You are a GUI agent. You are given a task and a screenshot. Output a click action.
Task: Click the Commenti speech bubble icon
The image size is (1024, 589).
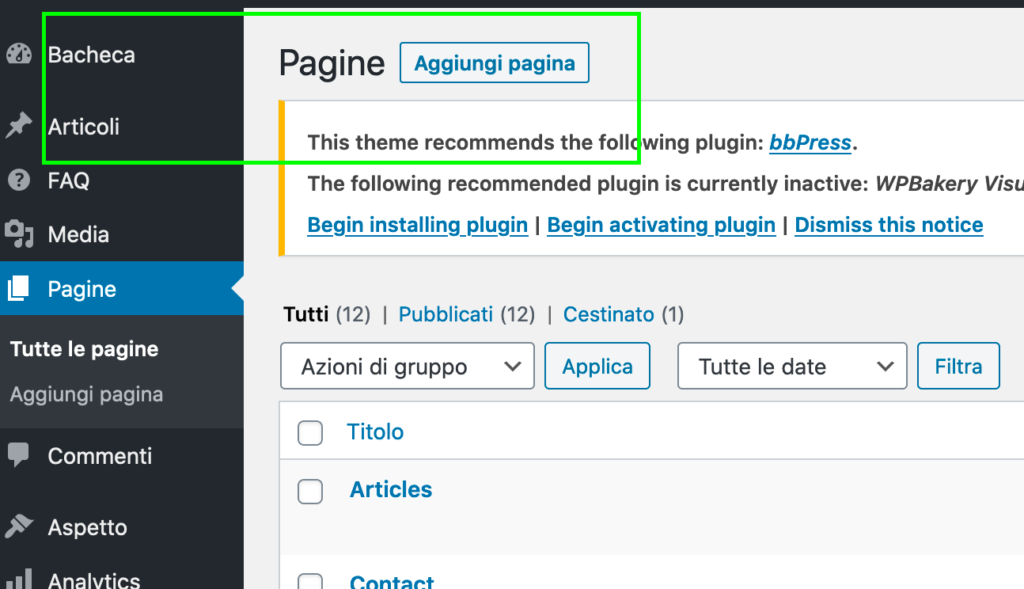pyautogui.click(x=19, y=456)
